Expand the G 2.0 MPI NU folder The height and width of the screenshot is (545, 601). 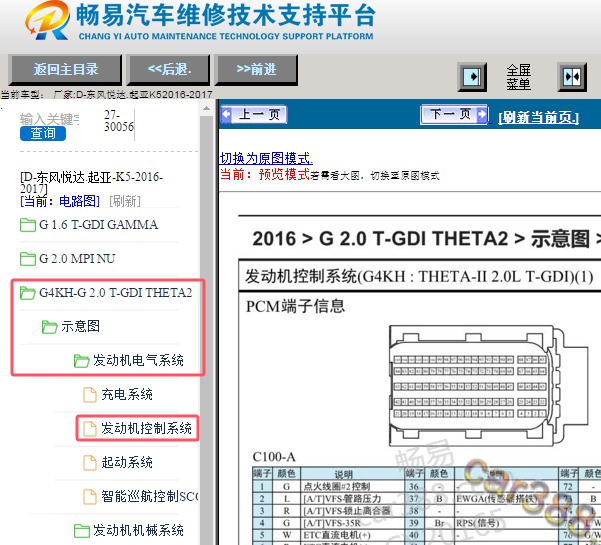(x=77, y=259)
